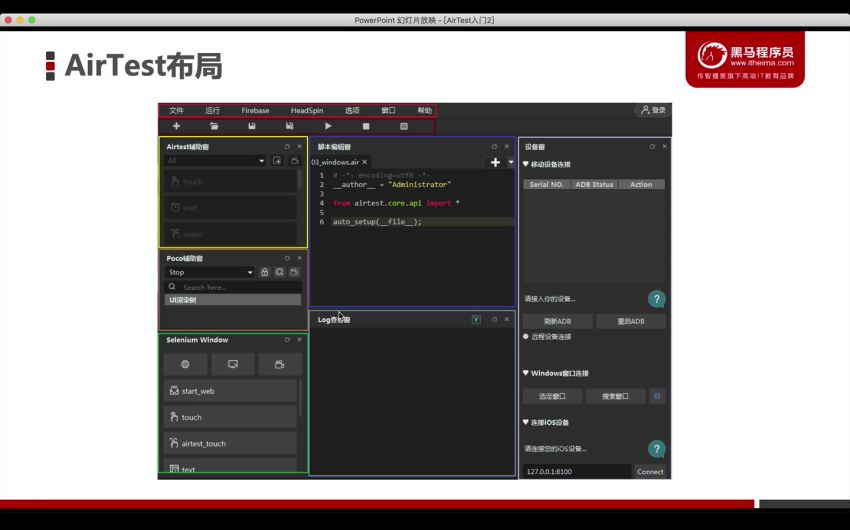Open the 帮助 menu
The height and width of the screenshot is (530, 850).
[424, 111]
